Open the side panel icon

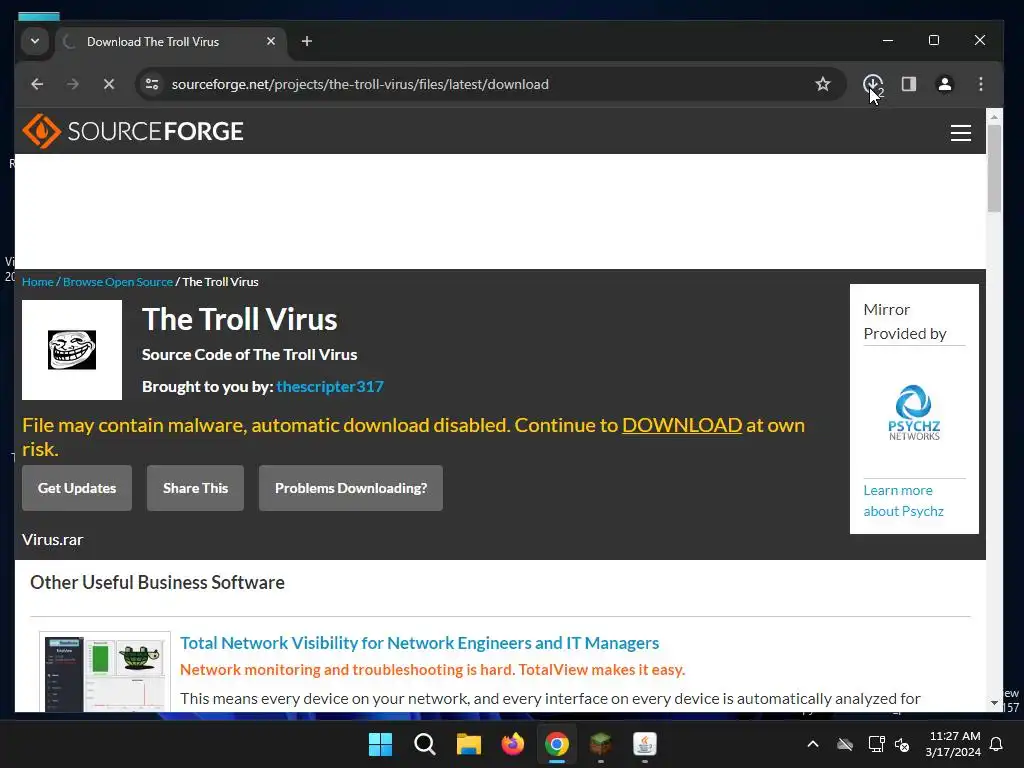pos(908,84)
